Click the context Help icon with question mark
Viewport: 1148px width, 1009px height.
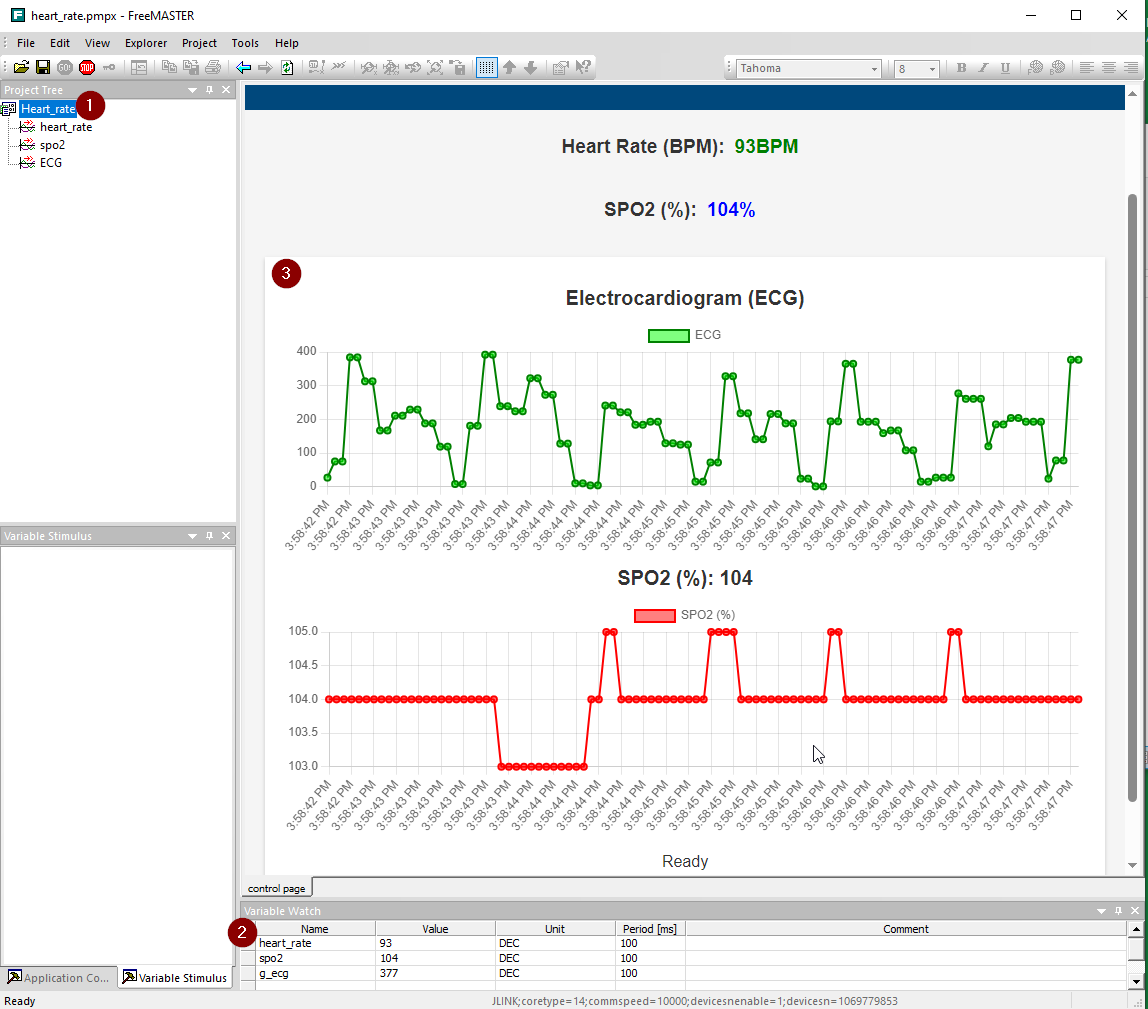583,67
